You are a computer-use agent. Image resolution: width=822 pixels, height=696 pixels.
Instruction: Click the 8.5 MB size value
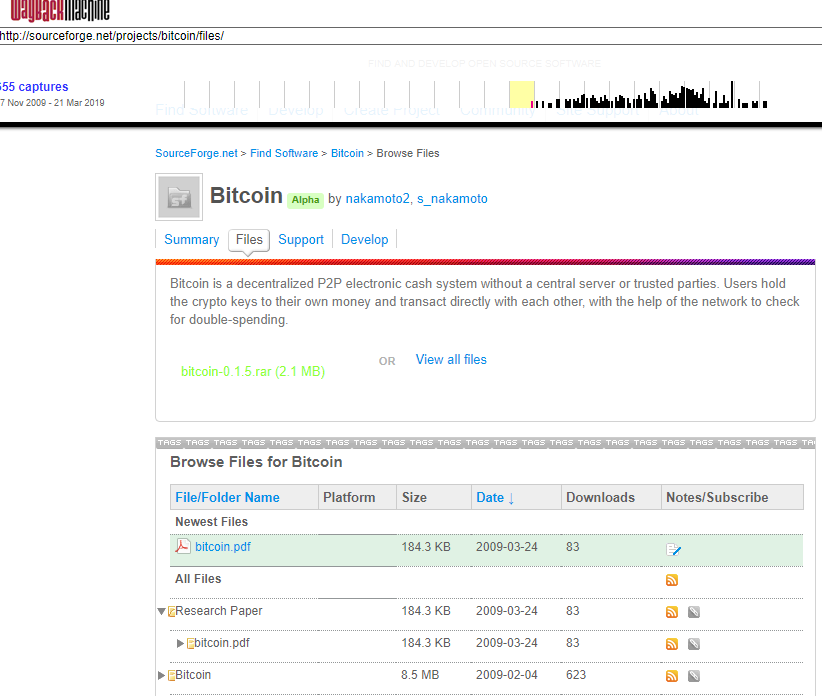[x=420, y=675]
